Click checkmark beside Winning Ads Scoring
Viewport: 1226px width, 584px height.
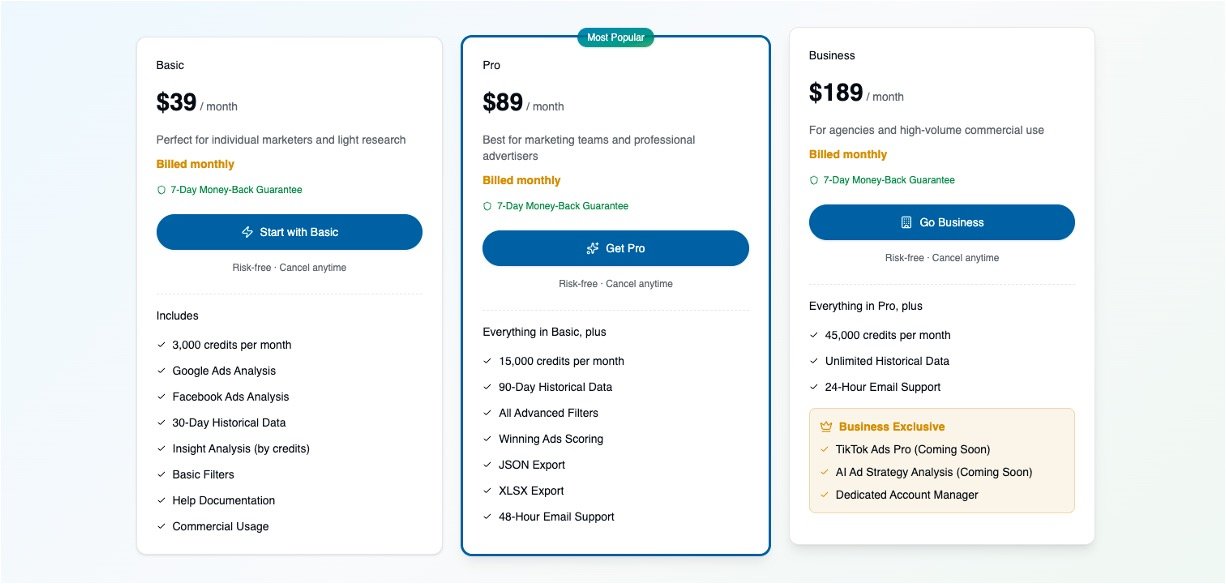point(487,439)
